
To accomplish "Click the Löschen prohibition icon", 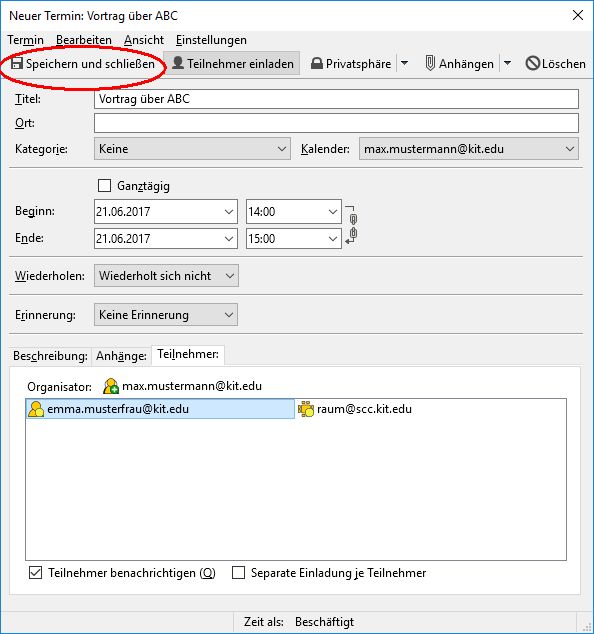I will tap(533, 63).
